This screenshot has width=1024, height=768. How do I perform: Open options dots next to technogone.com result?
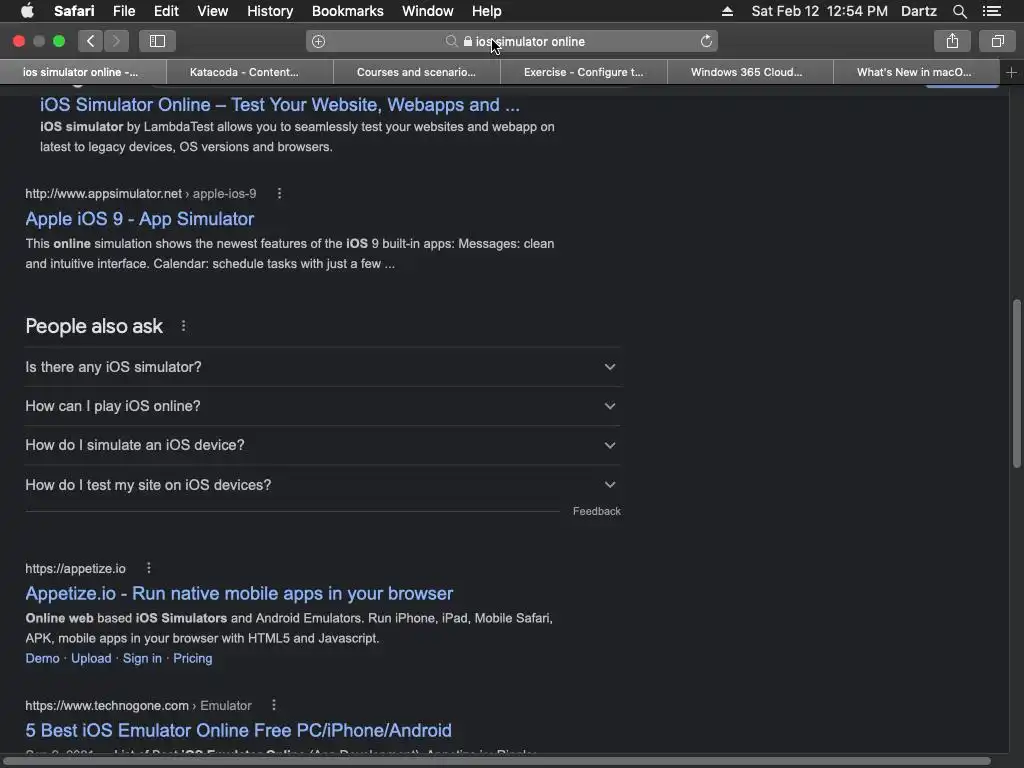(x=274, y=705)
